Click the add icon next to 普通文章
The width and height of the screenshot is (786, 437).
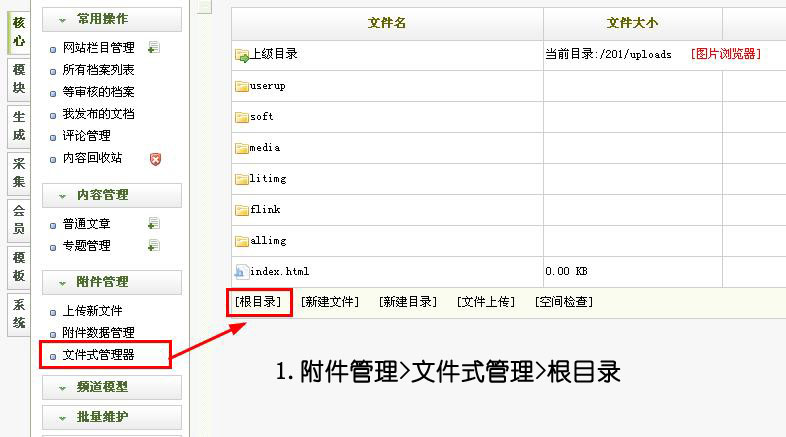[153, 224]
